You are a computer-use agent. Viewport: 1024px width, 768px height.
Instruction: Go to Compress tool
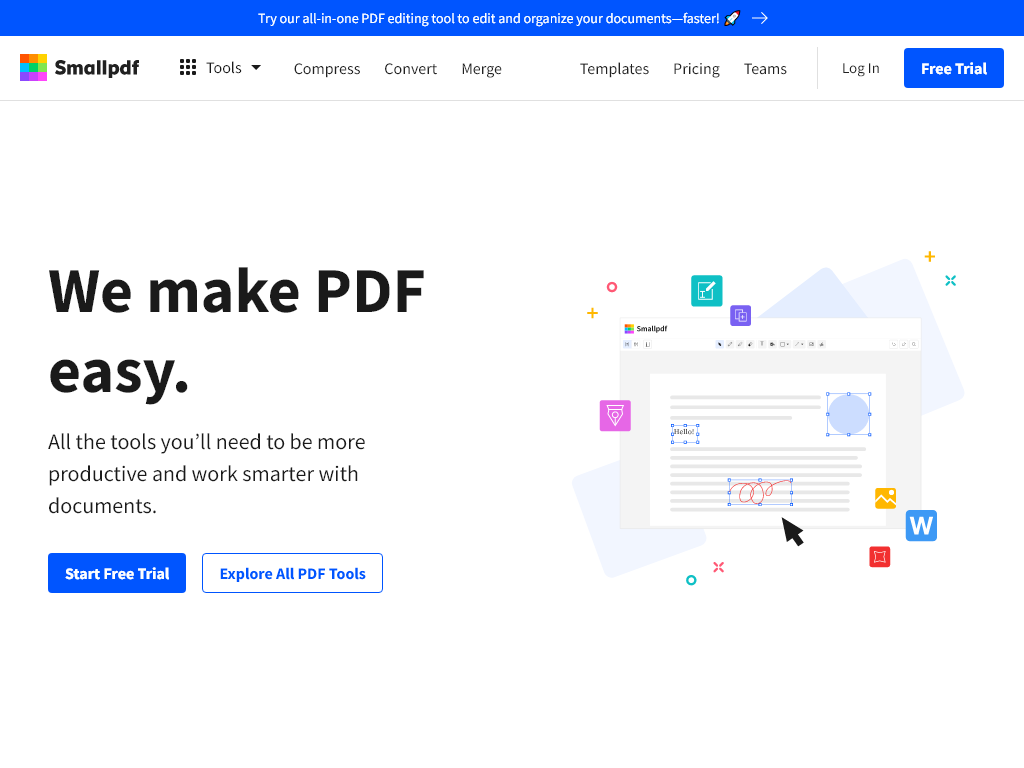point(327,69)
